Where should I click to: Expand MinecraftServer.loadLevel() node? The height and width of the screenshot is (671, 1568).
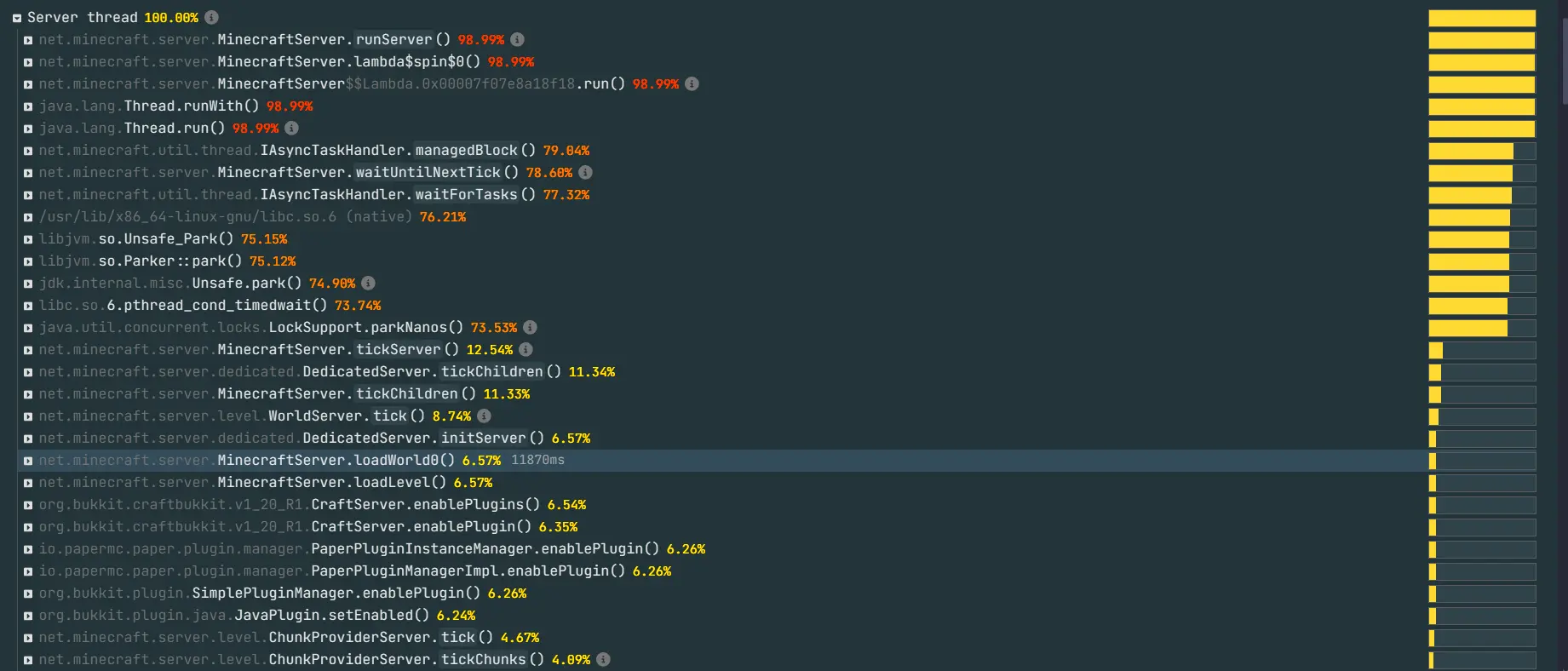28,483
